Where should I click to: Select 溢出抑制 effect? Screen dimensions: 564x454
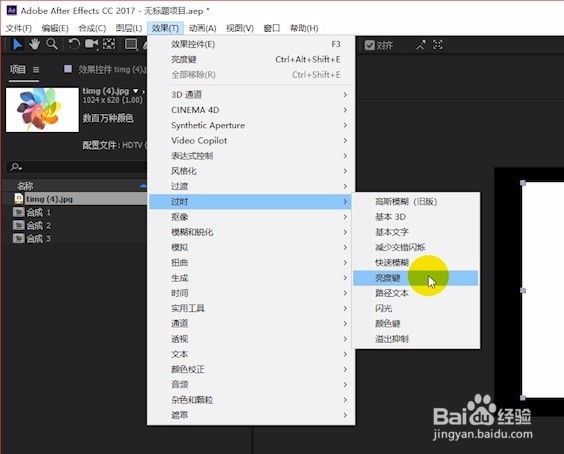pos(416,339)
